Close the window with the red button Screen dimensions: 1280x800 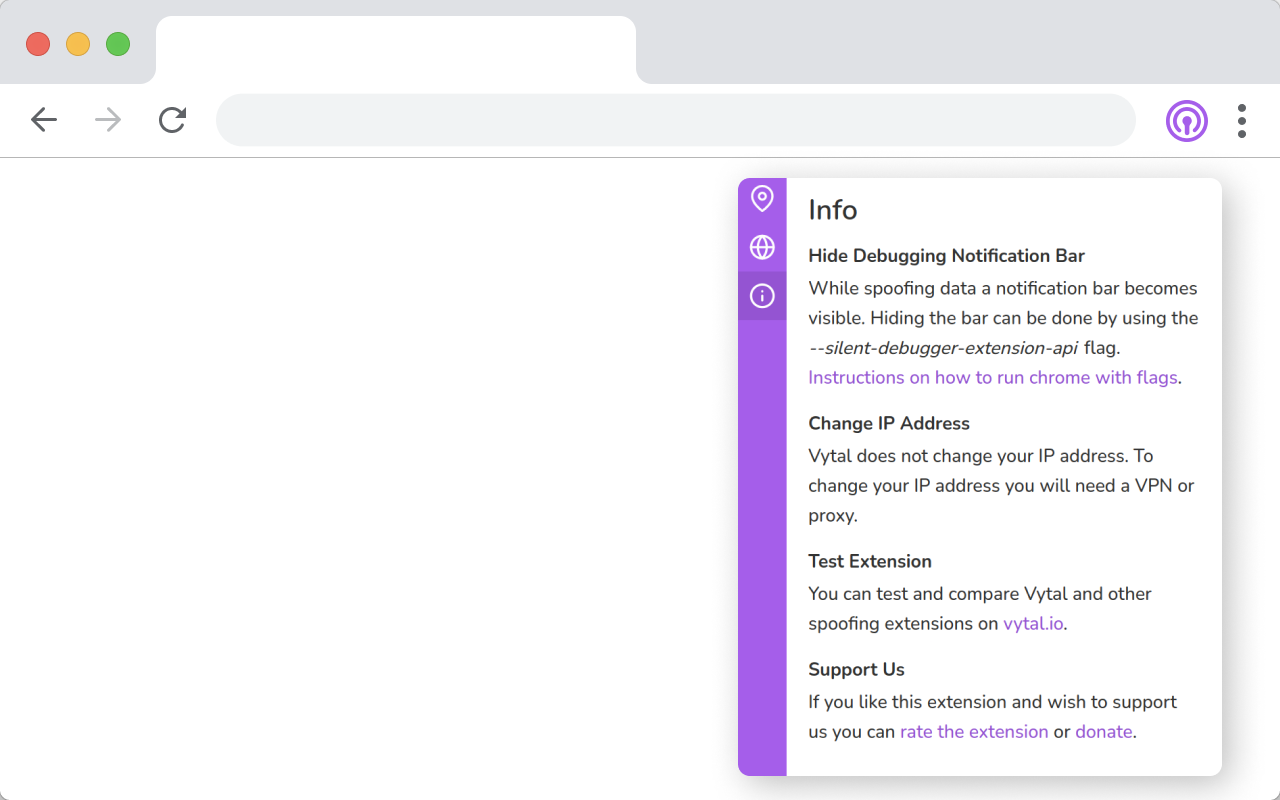click(38, 44)
